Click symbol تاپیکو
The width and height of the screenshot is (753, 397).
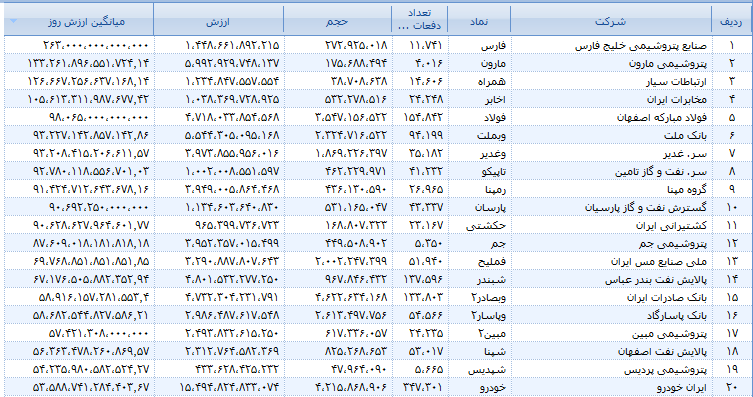[x=493, y=171]
